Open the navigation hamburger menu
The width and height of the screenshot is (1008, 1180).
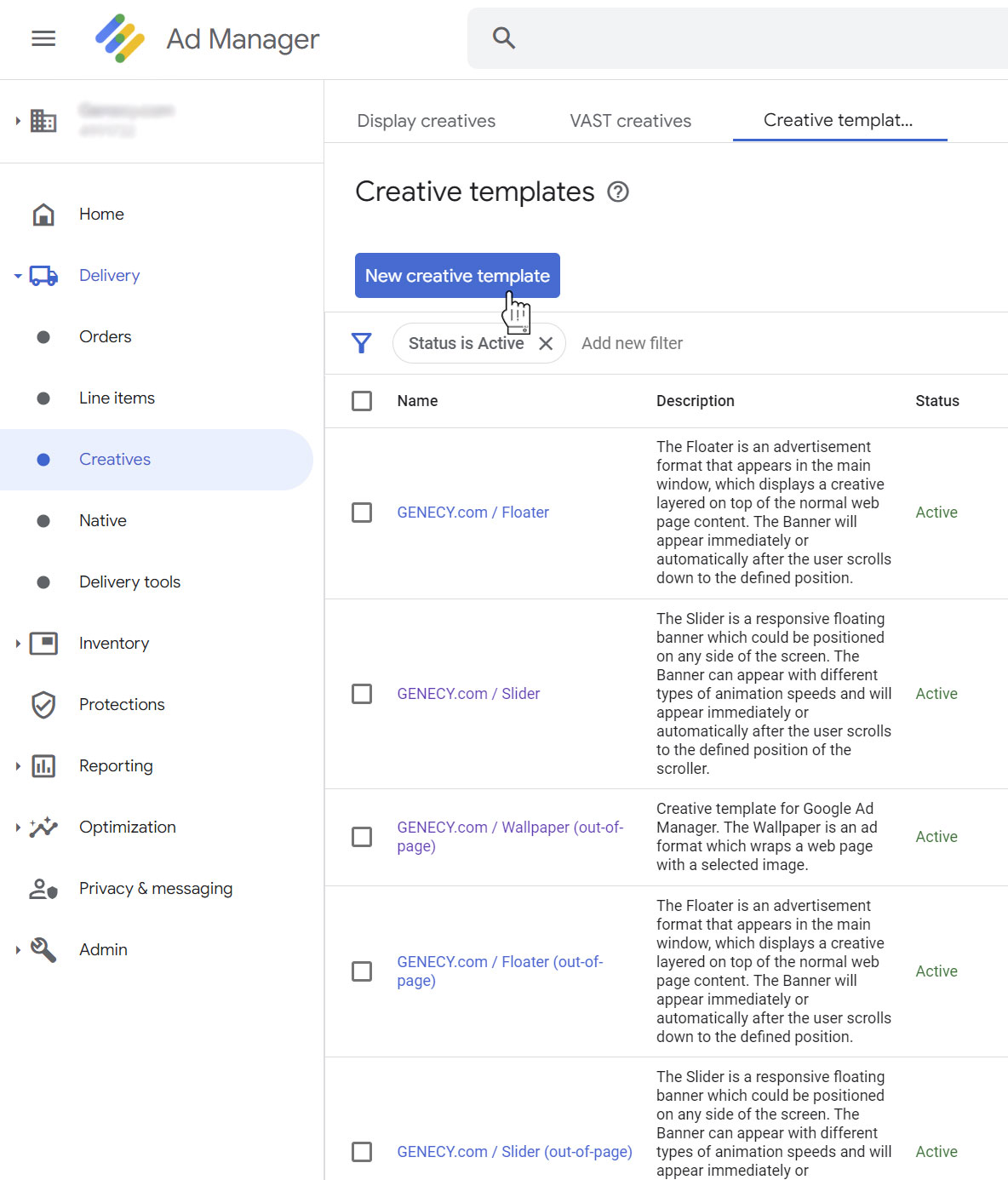click(42, 38)
